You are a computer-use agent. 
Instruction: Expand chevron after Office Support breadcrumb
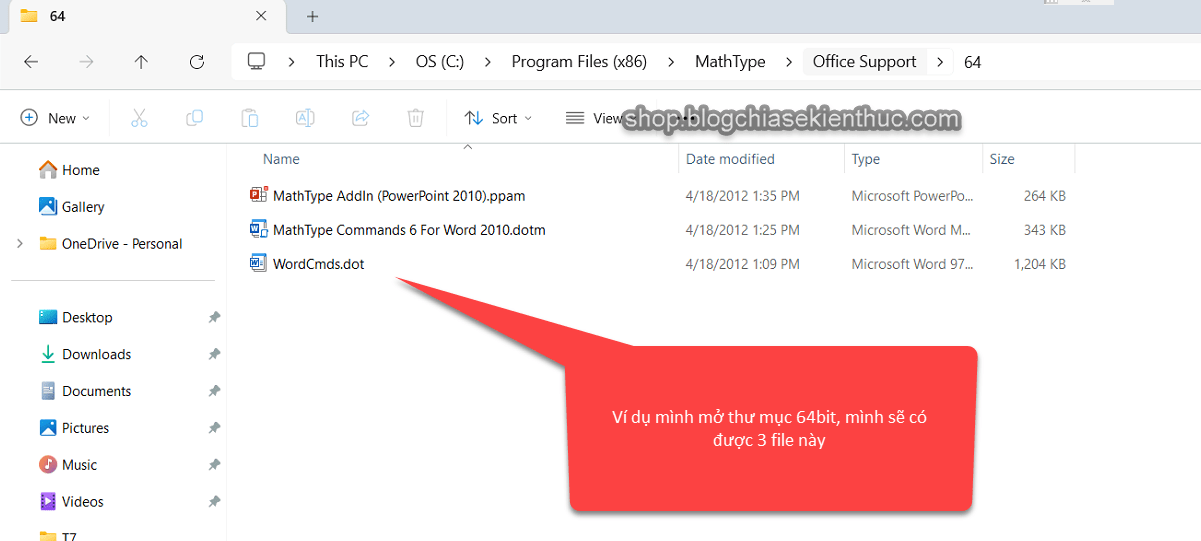tap(939, 62)
